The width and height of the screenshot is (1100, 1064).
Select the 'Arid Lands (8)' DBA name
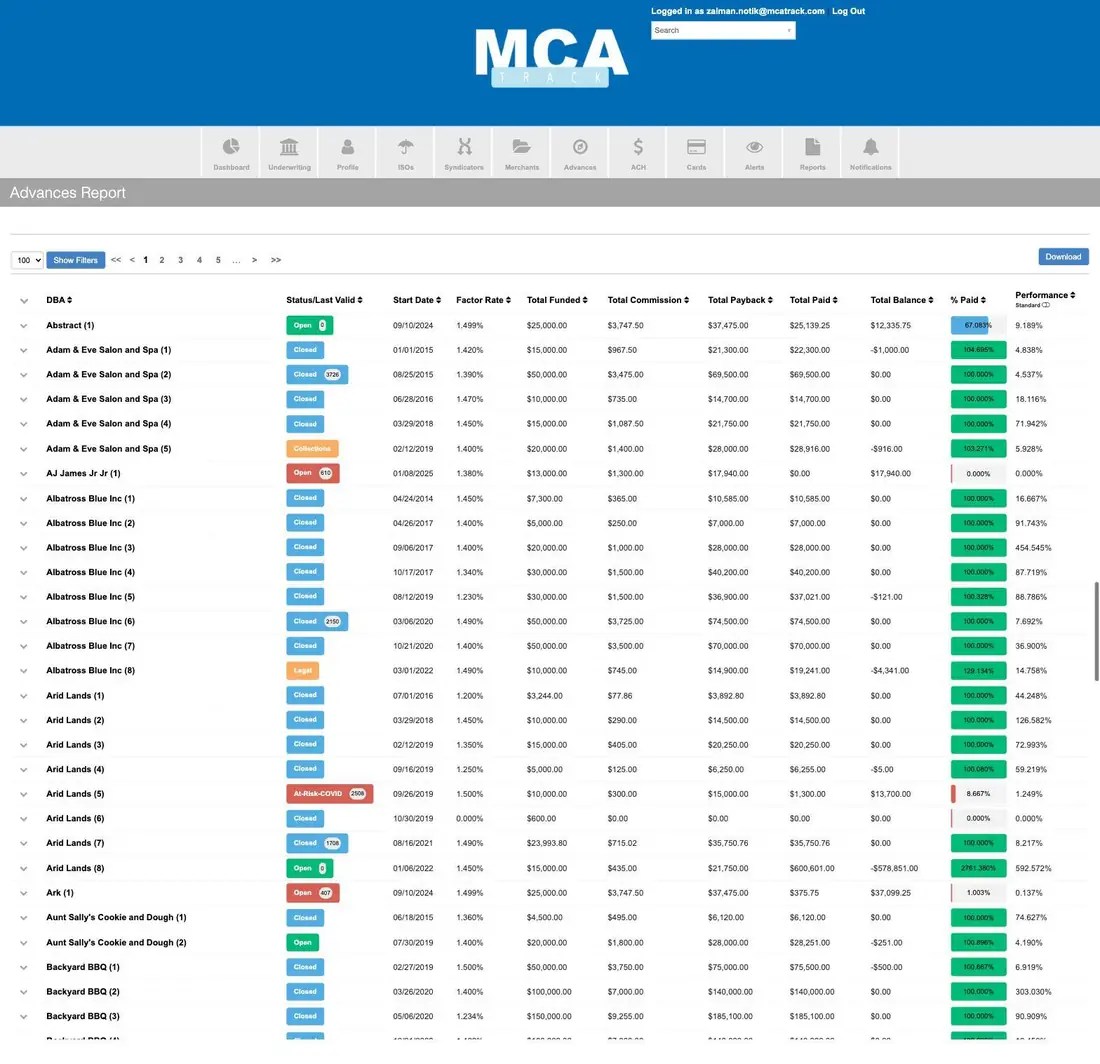pos(75,868)
